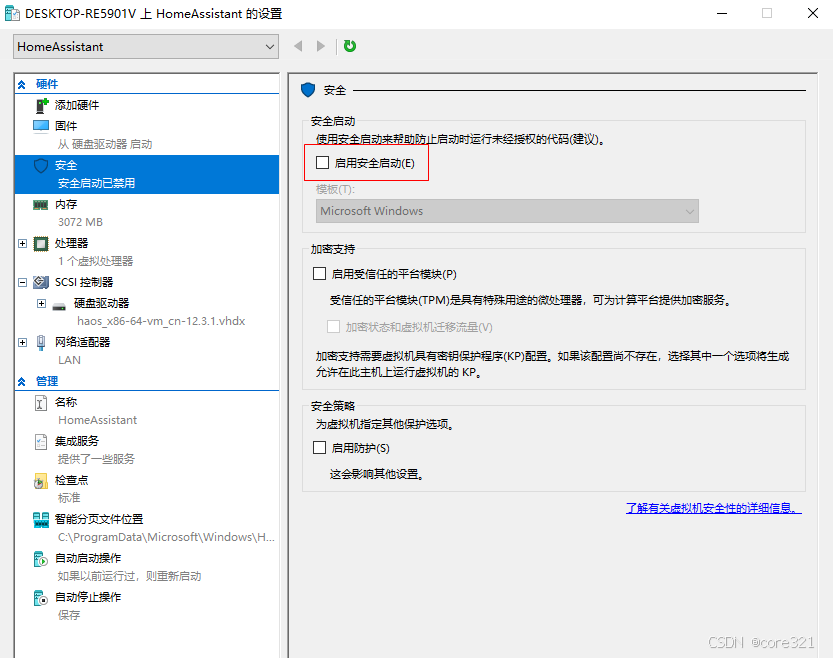
Task: Select the 内存 settings item
Action: click(x=66, y=204)
